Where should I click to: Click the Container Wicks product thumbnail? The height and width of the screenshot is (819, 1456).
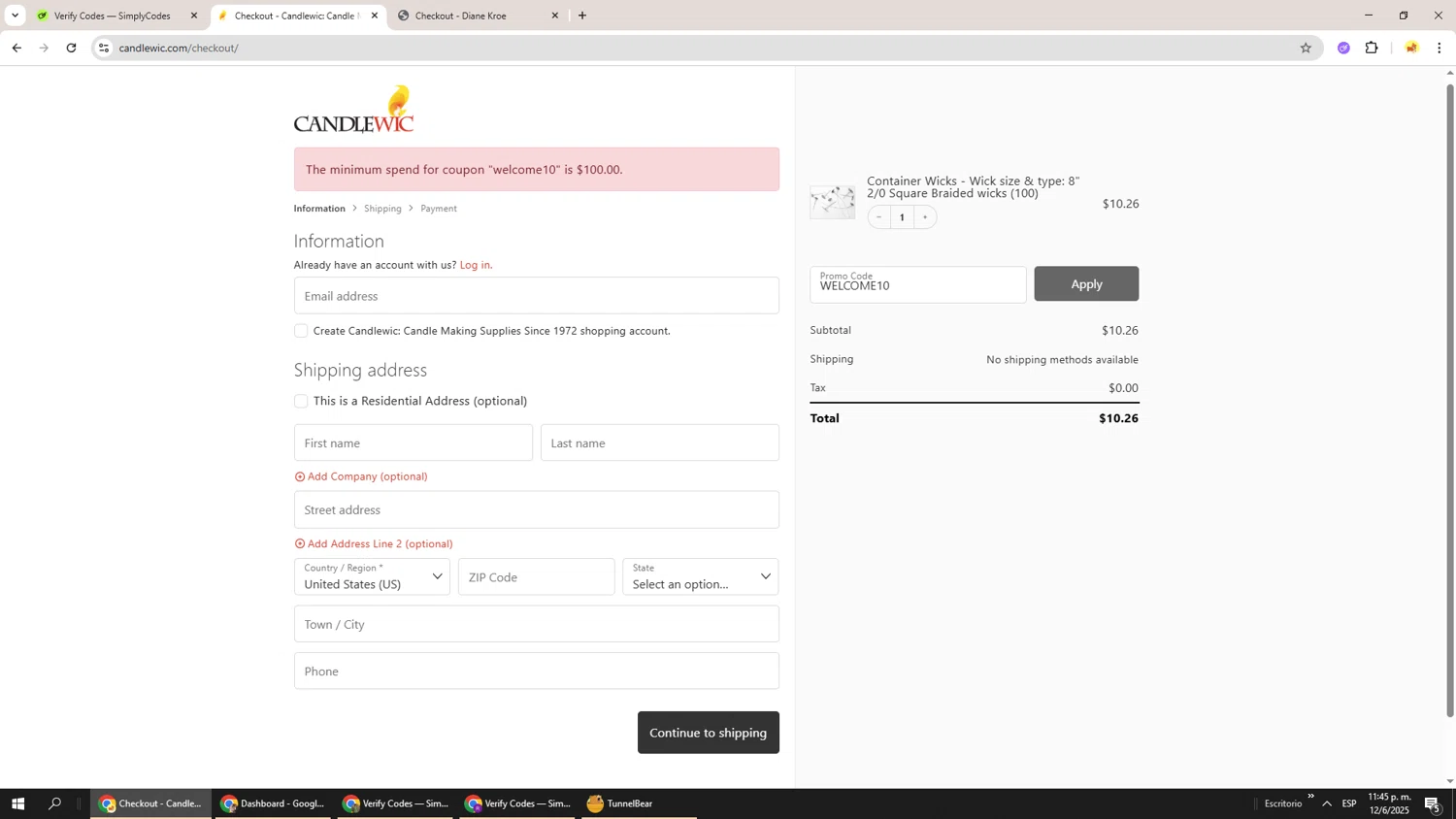[x=833, y=202]
